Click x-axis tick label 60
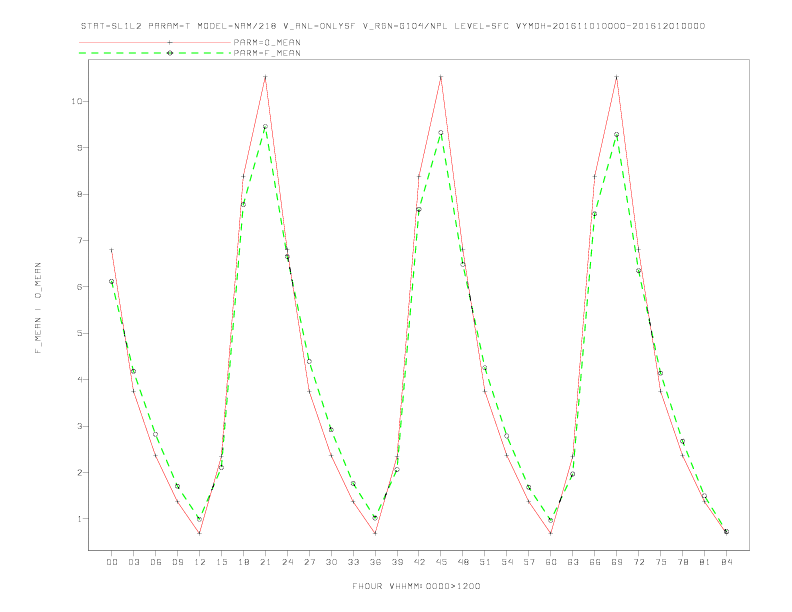The height and width of the screenshot is (612, 792). 551,562
